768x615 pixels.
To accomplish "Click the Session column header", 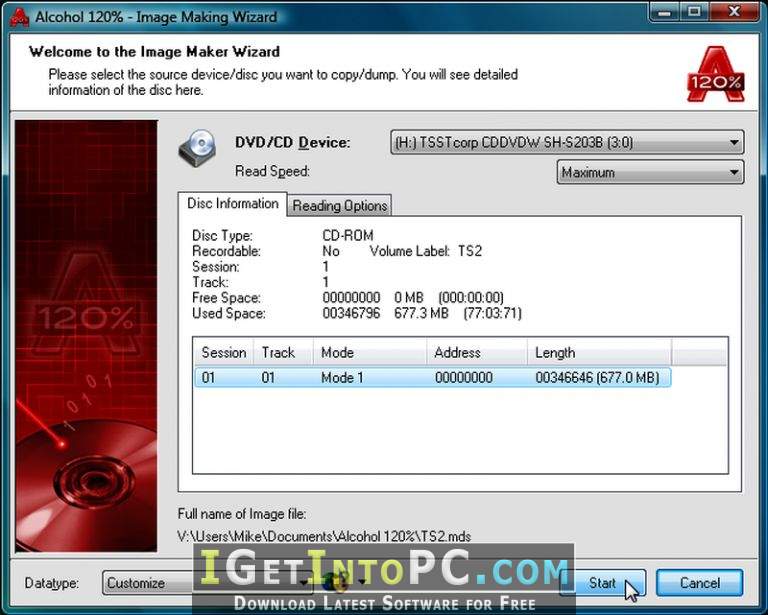I will click(x=224, y=353).
